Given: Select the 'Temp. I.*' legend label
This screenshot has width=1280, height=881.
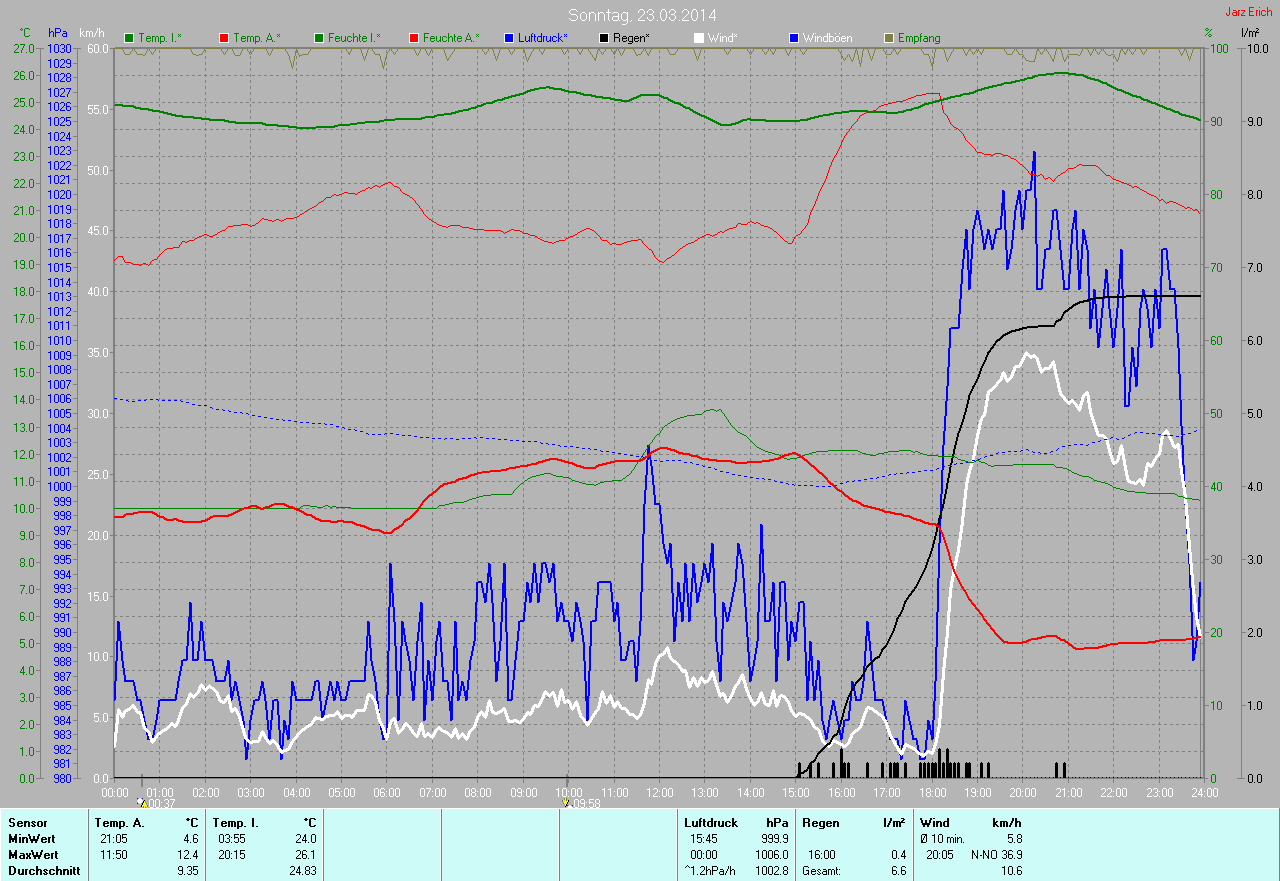Looking at the screenshot, I should pos(160,38).
